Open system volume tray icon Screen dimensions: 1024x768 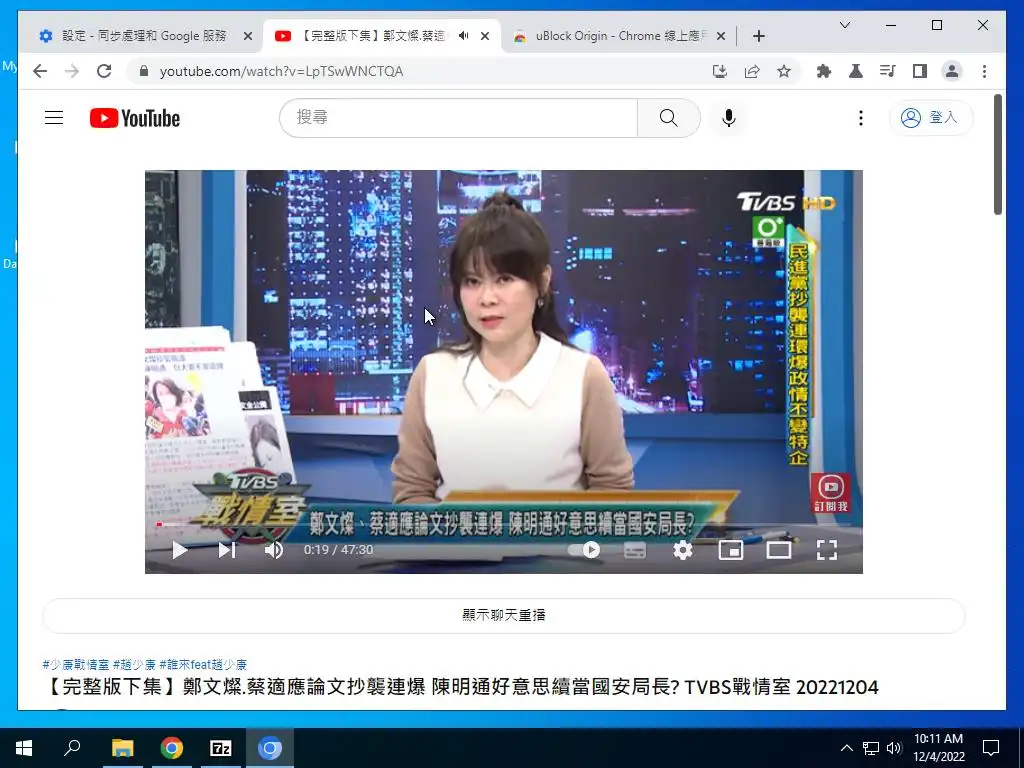tap(894, 748)
